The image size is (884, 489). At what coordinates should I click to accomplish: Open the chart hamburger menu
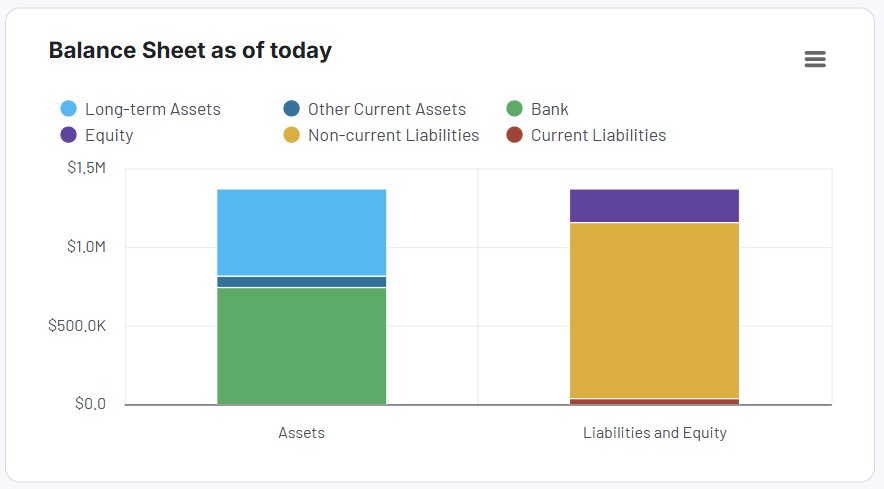[x=815, y=59]
